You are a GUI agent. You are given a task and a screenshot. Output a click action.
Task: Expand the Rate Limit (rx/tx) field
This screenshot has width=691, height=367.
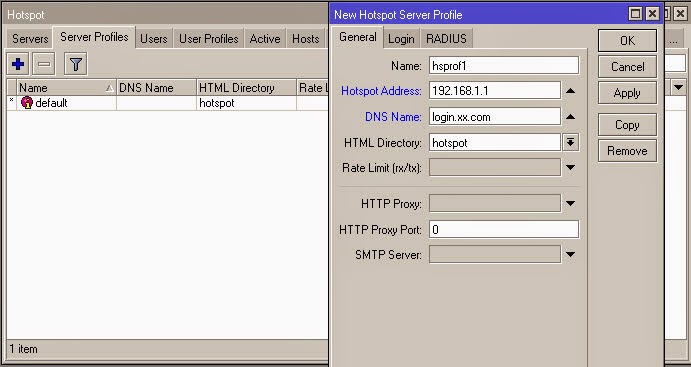(x=570, y=167)
